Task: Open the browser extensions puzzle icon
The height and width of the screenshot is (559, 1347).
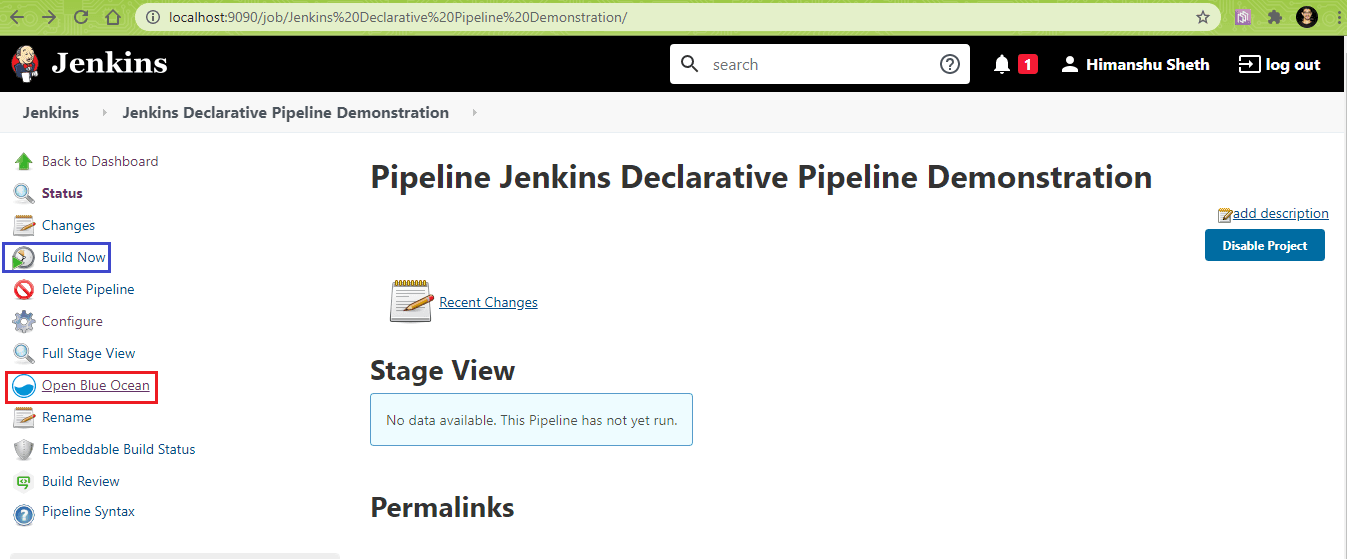Action: 1274,17
